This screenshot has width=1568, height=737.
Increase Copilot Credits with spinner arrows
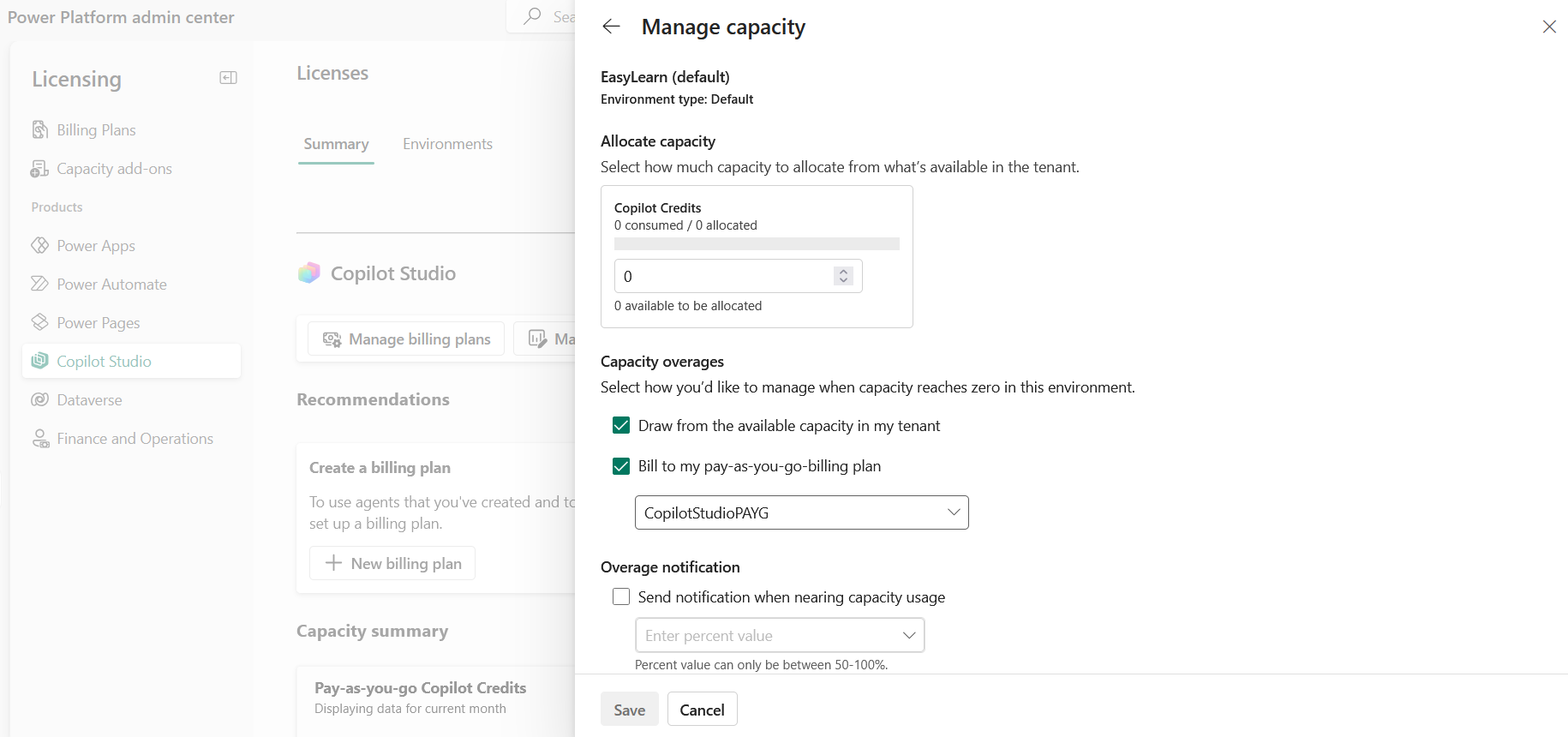click(843, 271)
